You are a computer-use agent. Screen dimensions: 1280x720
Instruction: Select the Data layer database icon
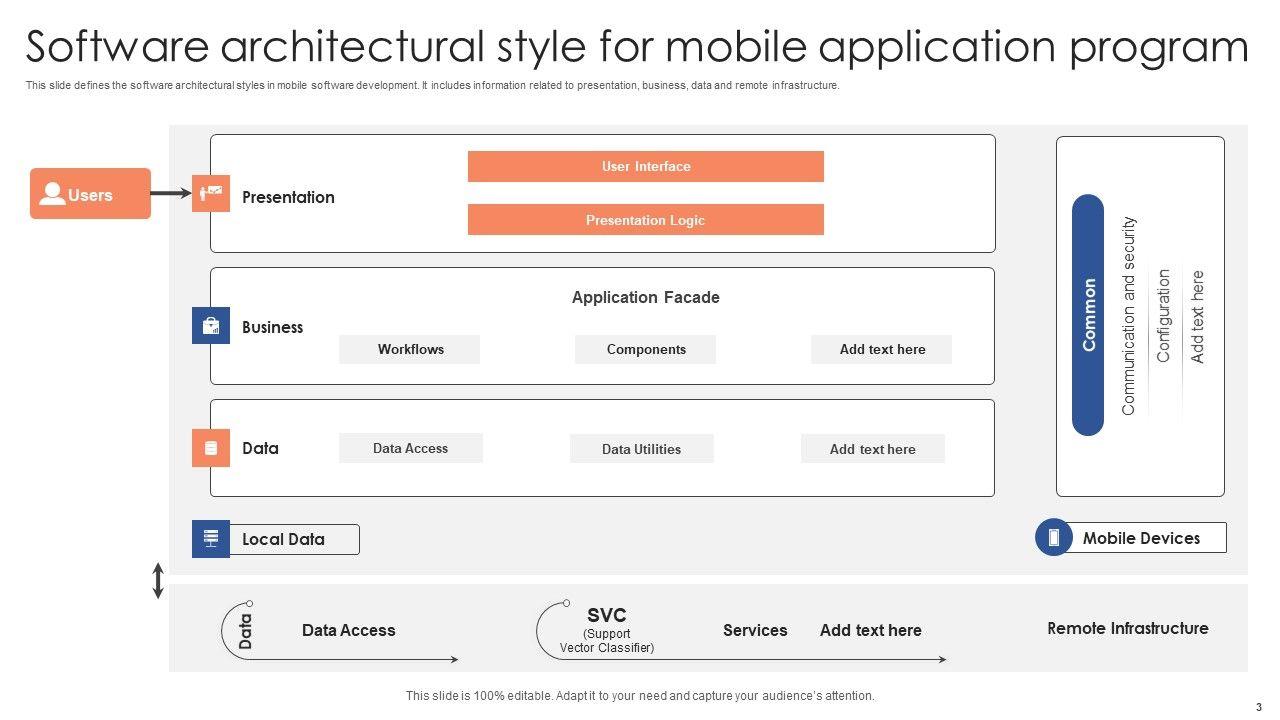[211, 448]
